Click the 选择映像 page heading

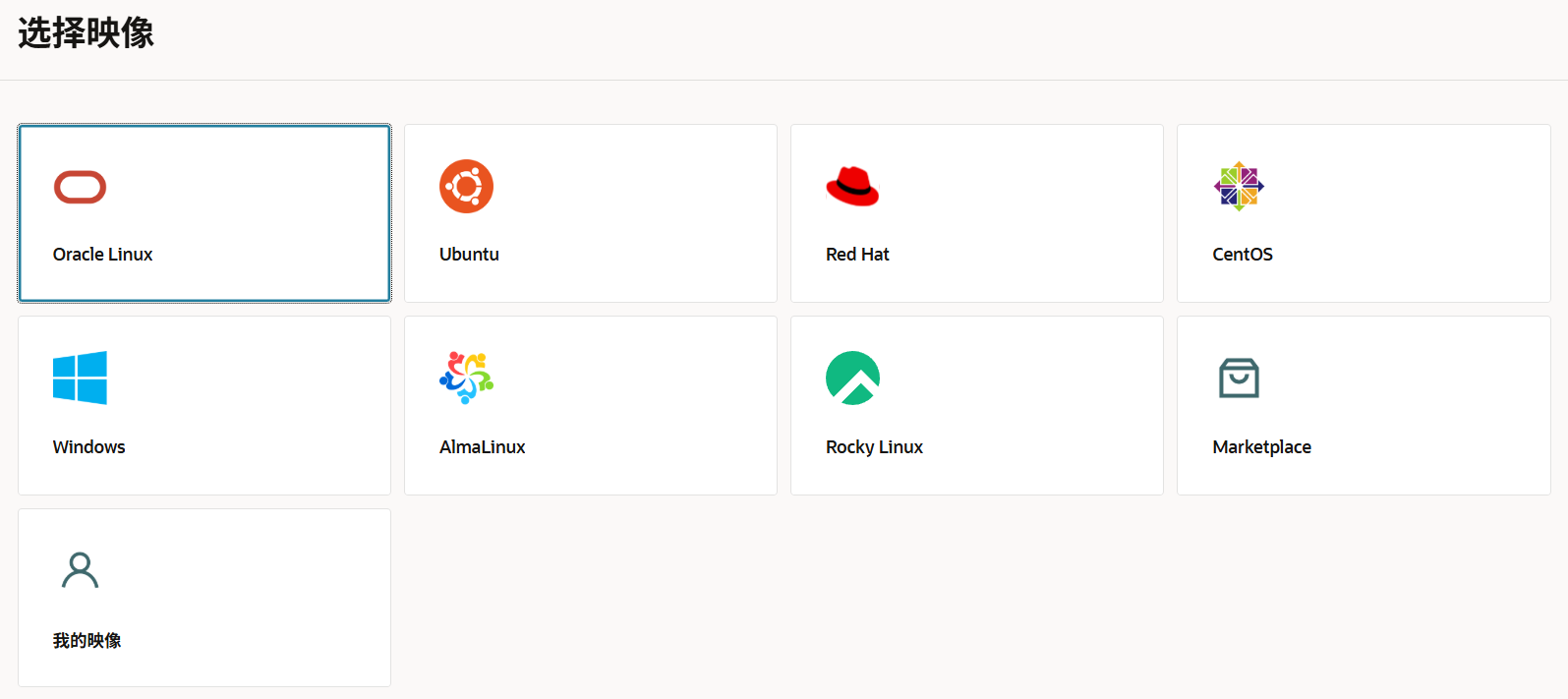[86, 33]
